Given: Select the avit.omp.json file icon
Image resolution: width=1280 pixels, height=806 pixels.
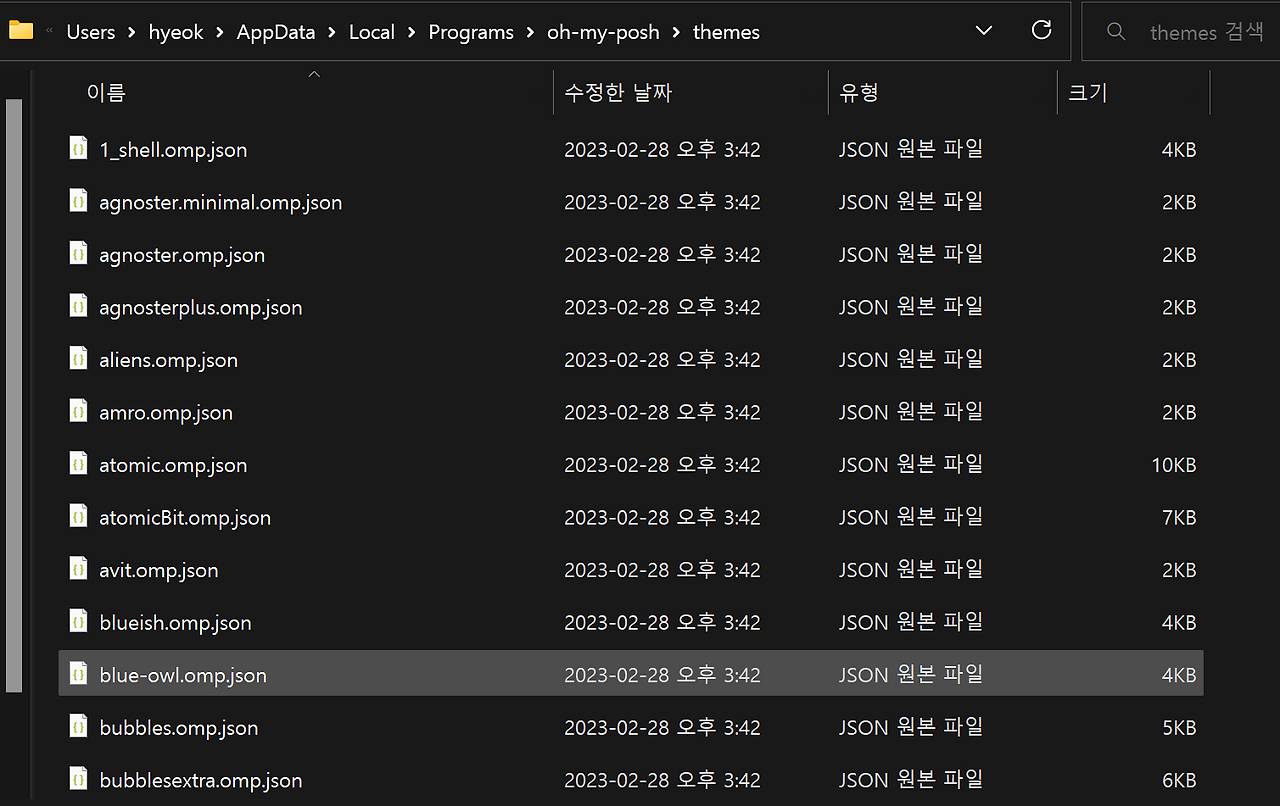Looking at the screenshot, I should click(x=78, y=568).
